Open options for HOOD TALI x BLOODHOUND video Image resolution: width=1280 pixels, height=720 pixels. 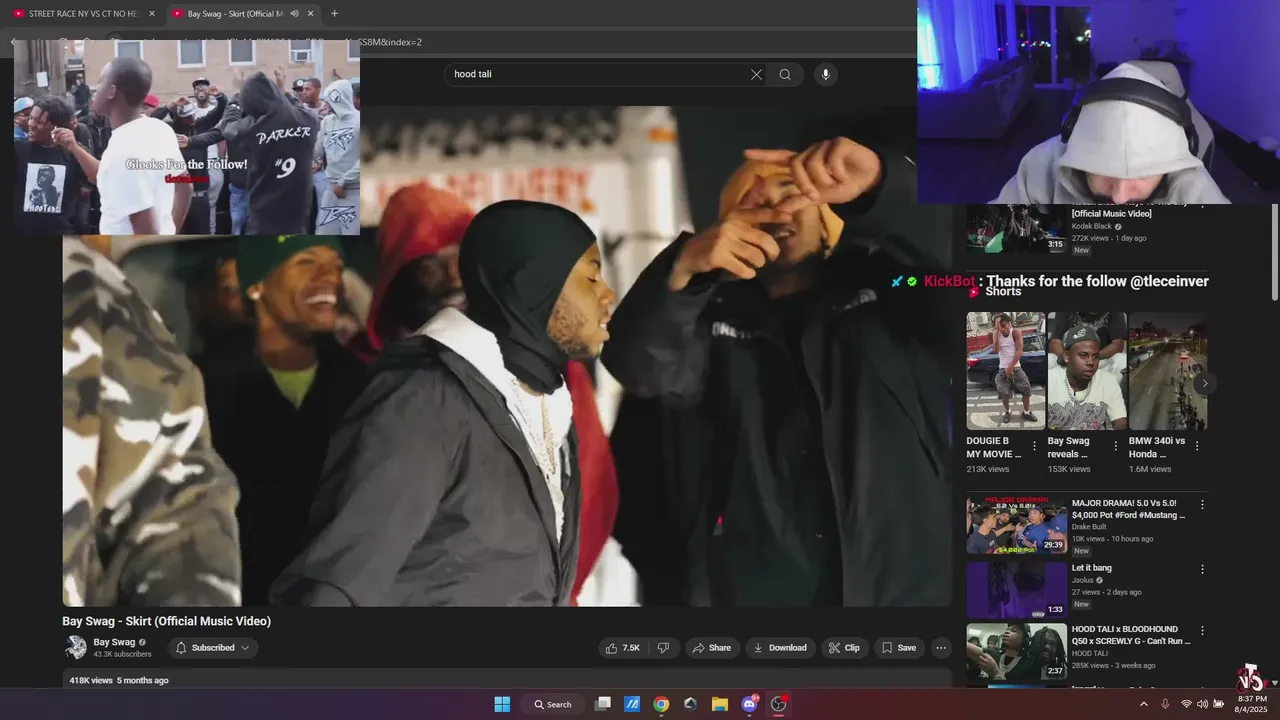1202,631
